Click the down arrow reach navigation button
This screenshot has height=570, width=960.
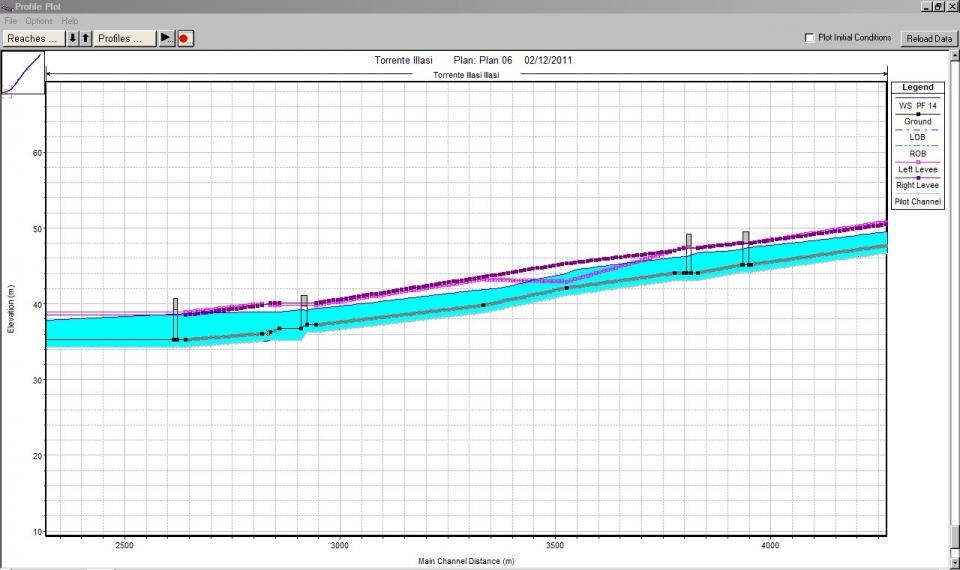click(x=72, y=38)
